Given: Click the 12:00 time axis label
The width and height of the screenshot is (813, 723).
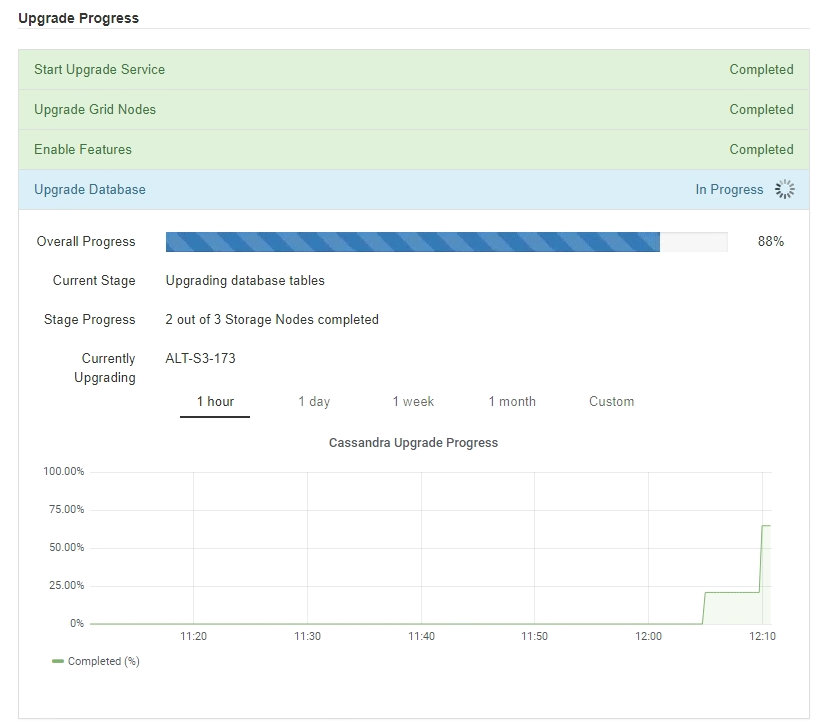Looking at the screenshot, I should click(649, 637).
